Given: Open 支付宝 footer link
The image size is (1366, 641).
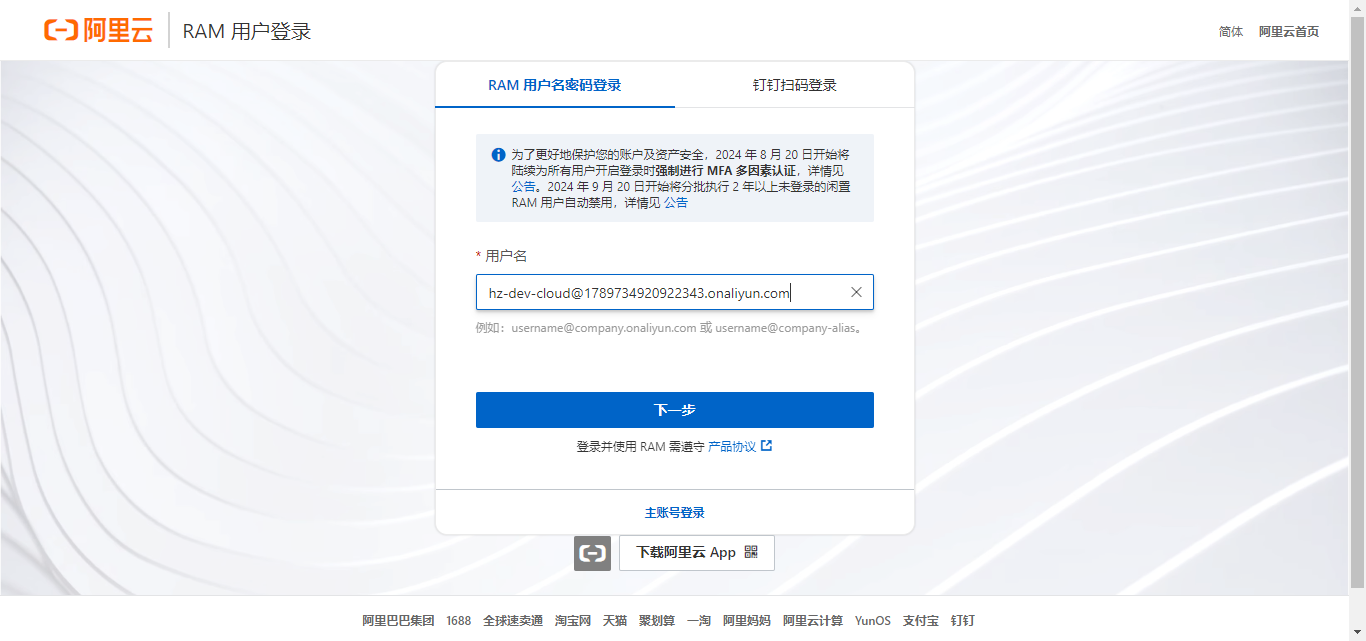Looking at the screenshot, I should click(x=920, y=620).
